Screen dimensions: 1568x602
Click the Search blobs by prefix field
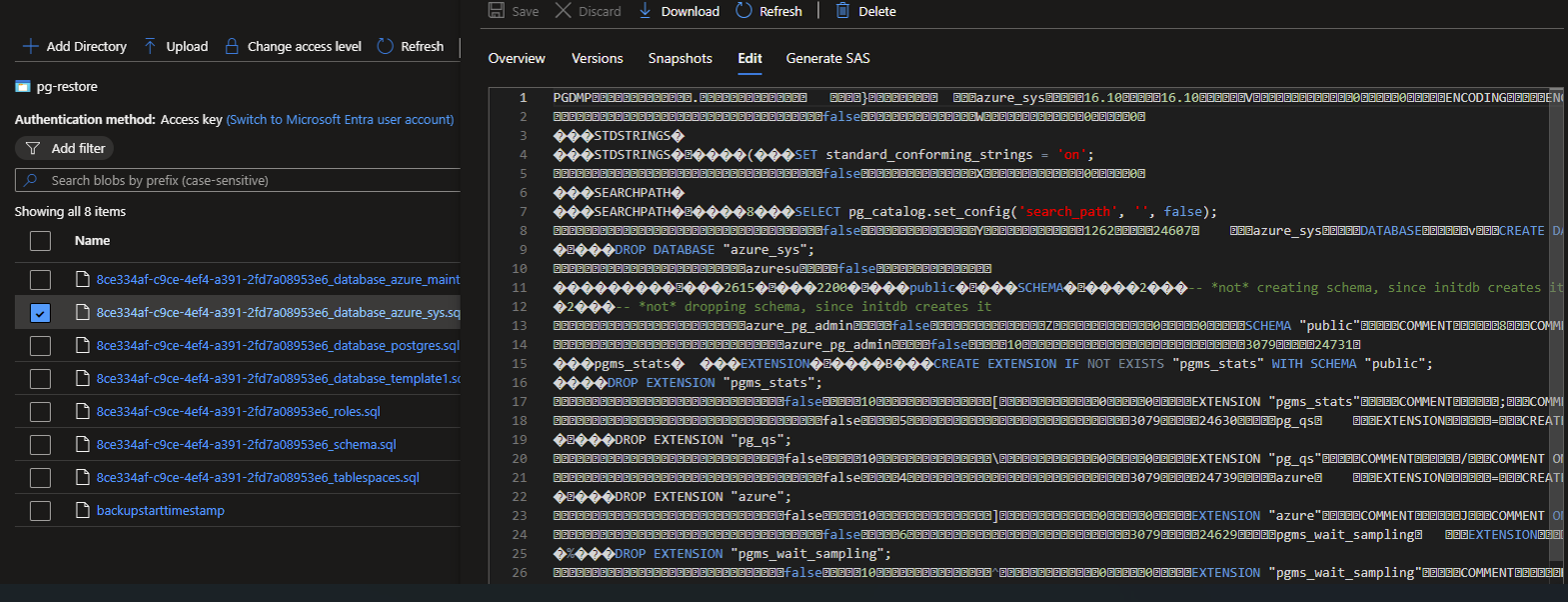click(238, 180)
